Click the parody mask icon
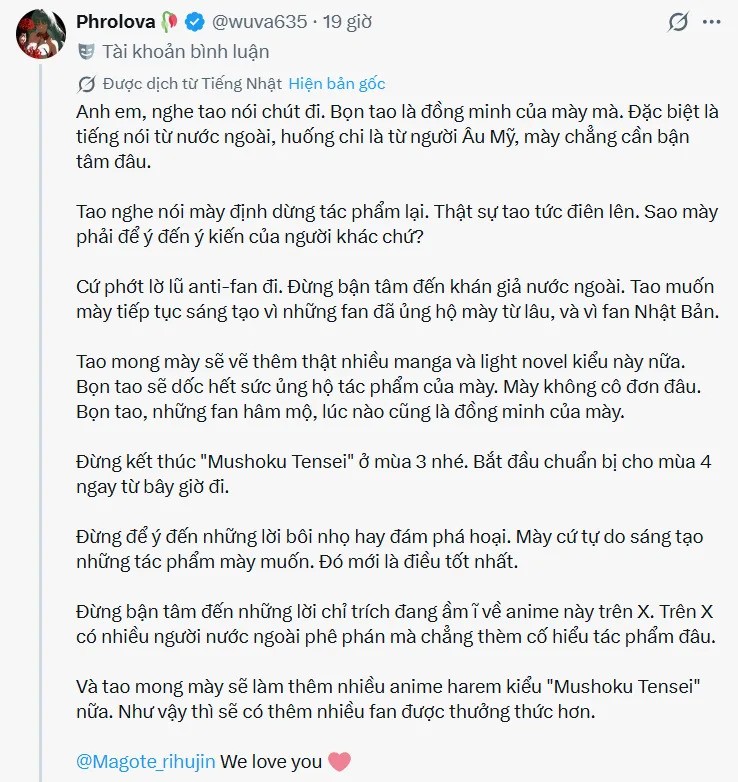 pyautogui.click(x=86, y=52)
